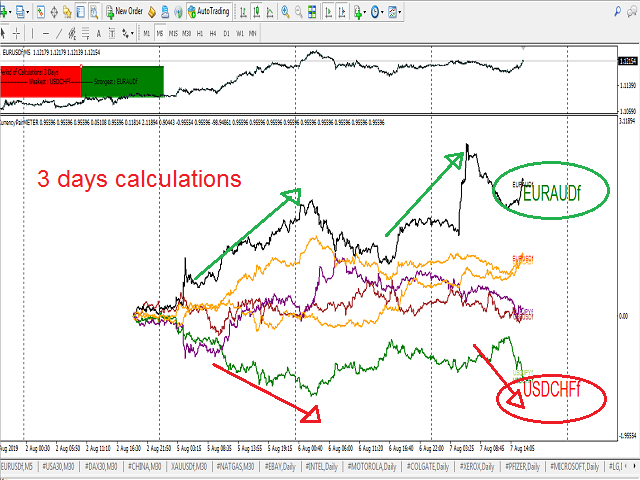This screenshot has height=480, width=640.
Task: Open the EURUSDf,M5 chart tab
Action: pyautogui.click(x=17, y=466)
